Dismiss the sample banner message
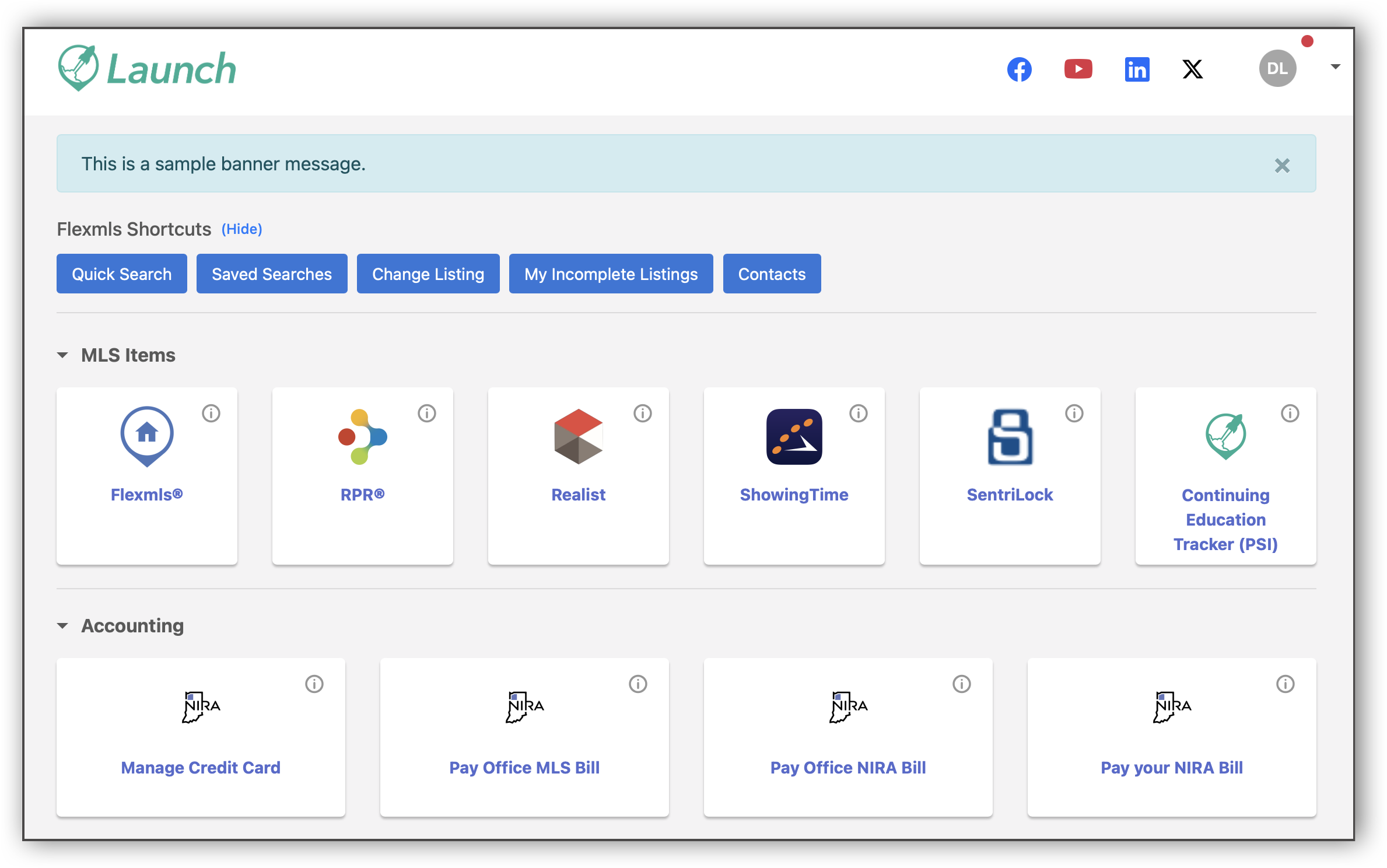The width and height of the screenshot is (1387, 868). [x=1281, y=166]
